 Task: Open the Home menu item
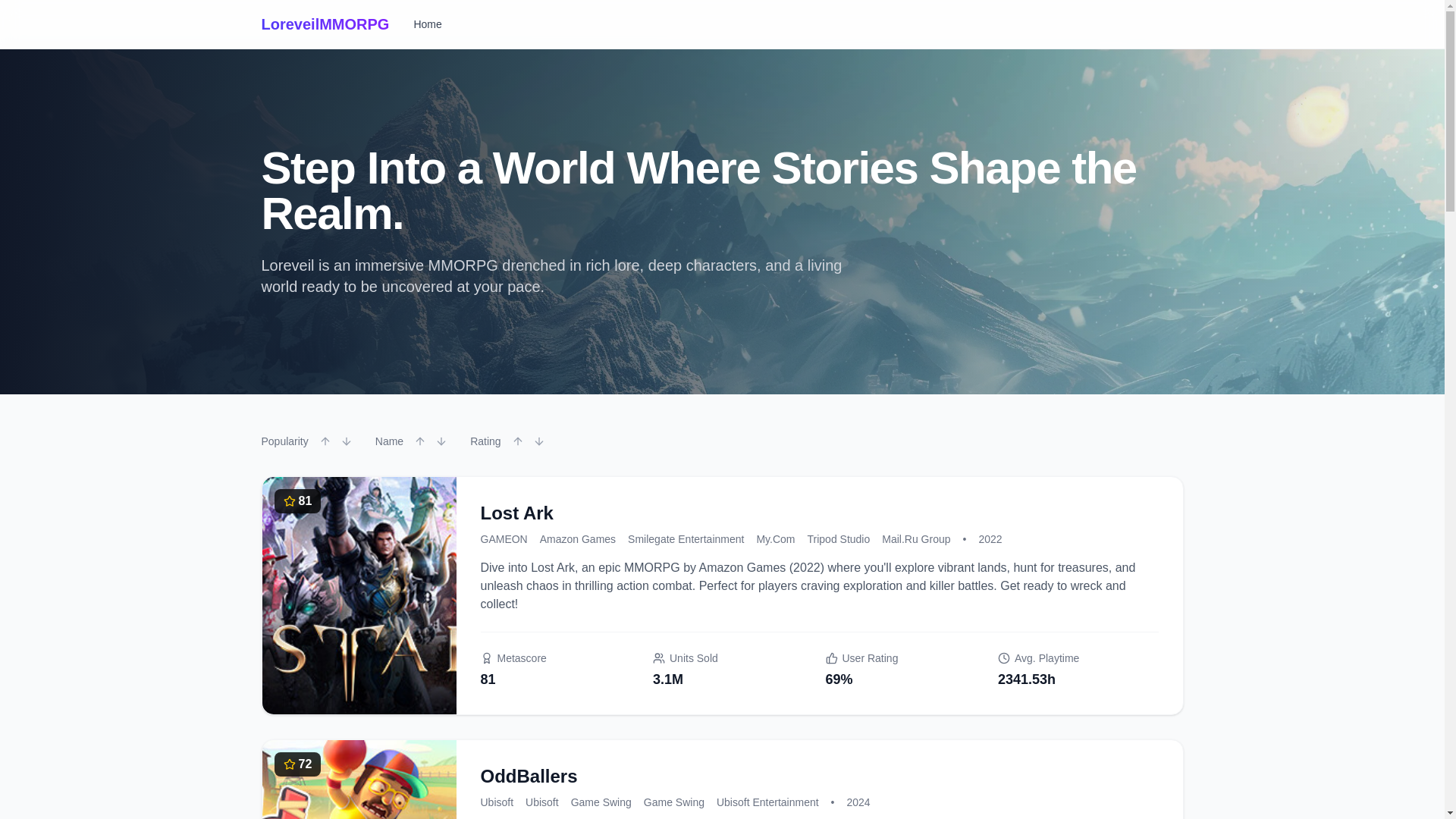[x=427, y=24]
